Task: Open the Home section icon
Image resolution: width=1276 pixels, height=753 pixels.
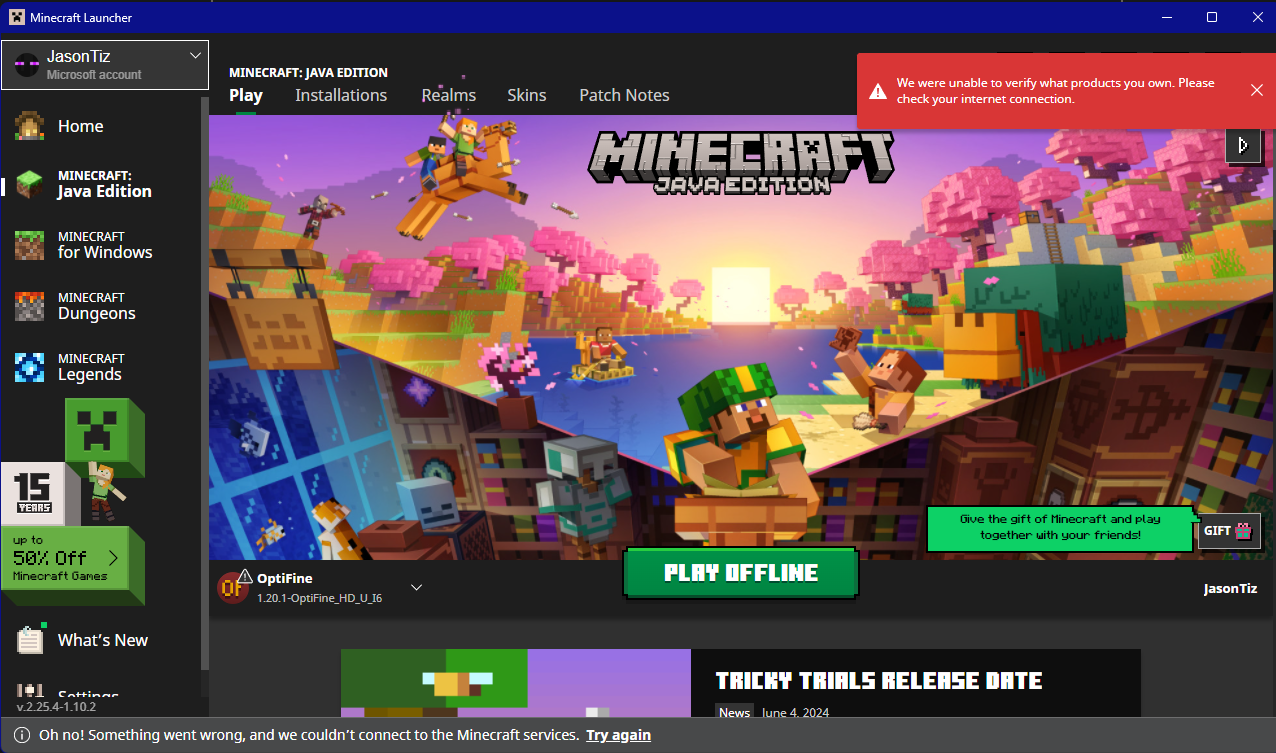Action: click(x=29, y=126)
